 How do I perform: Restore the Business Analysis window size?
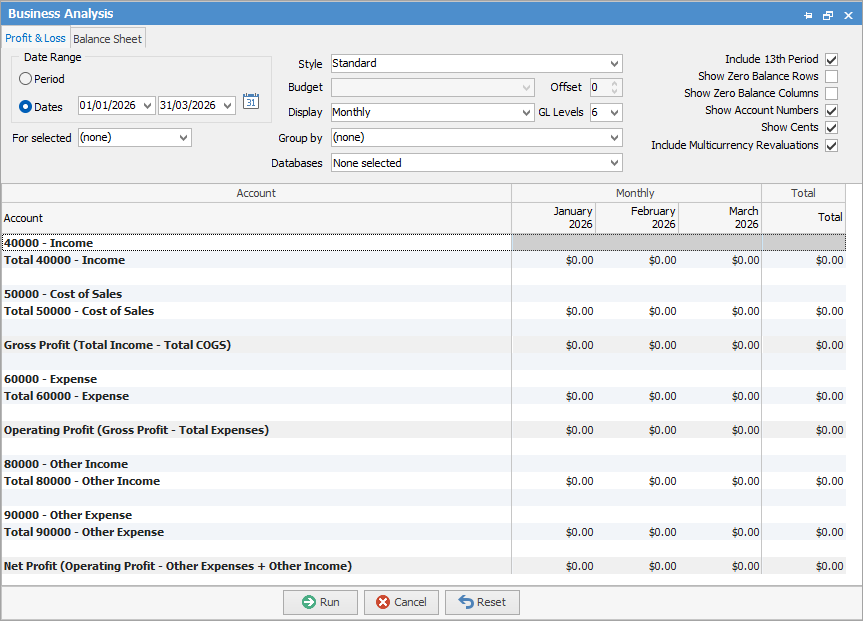click(828, 15)
